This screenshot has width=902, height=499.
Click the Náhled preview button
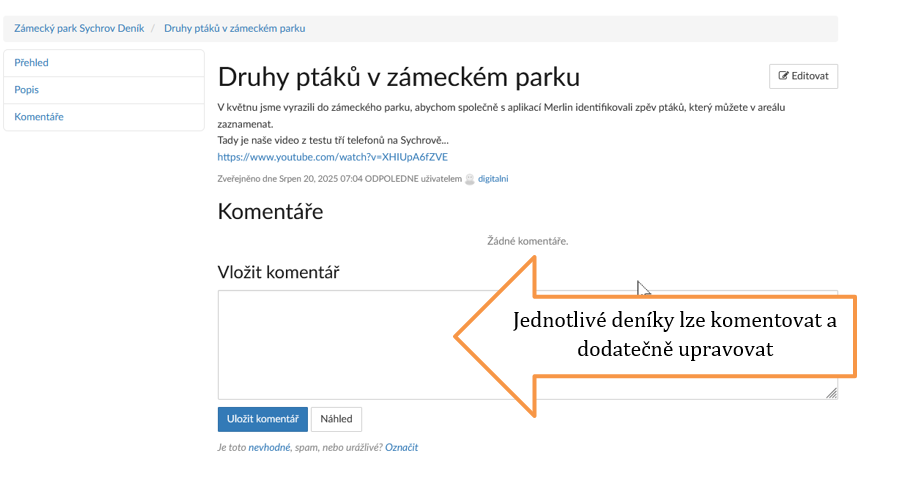336,419
